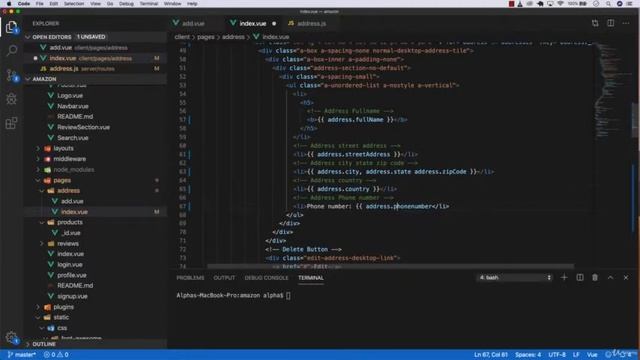Open the Run and Debug view
640x360 pixels.
tap(12, 99)
